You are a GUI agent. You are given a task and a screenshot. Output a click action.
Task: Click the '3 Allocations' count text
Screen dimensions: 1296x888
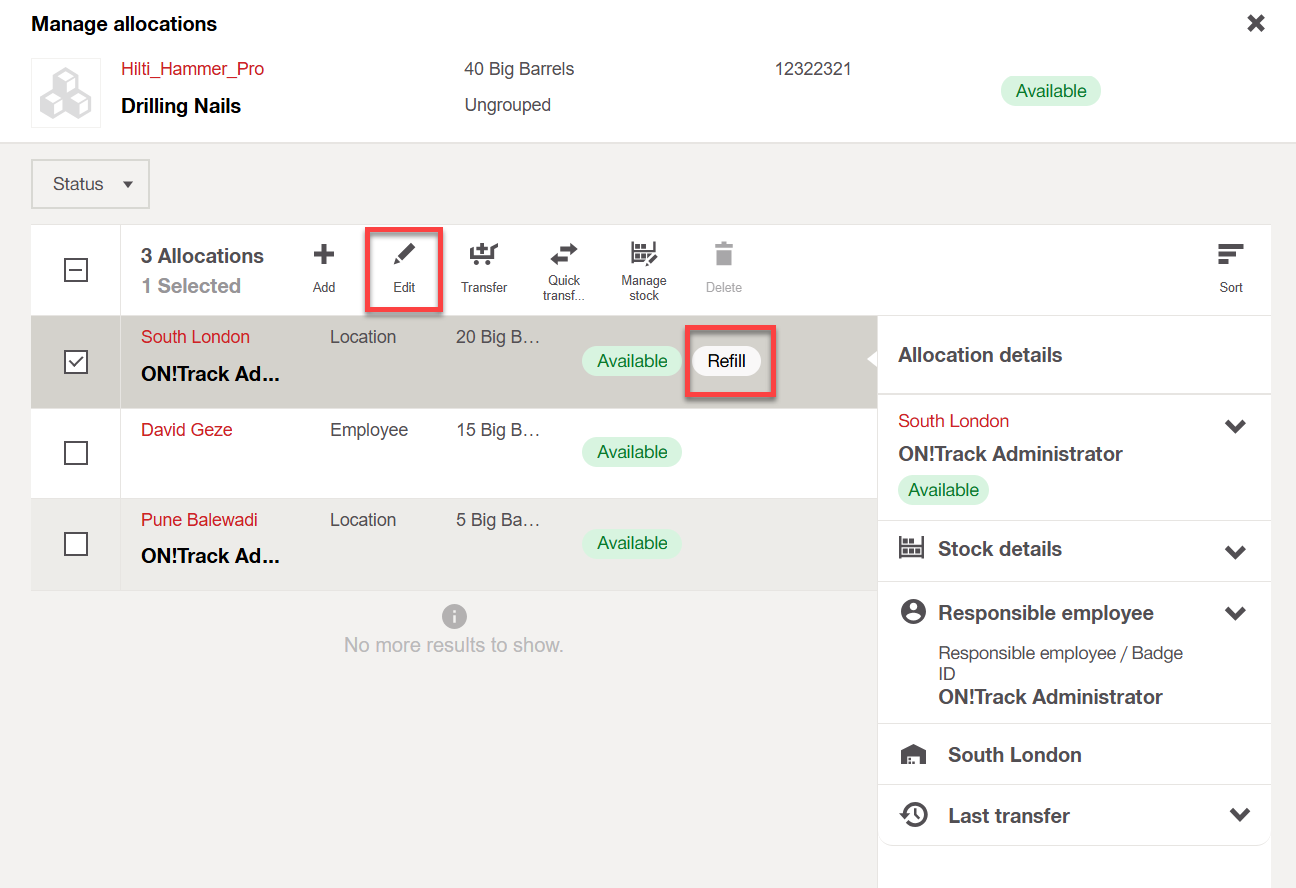203,256
